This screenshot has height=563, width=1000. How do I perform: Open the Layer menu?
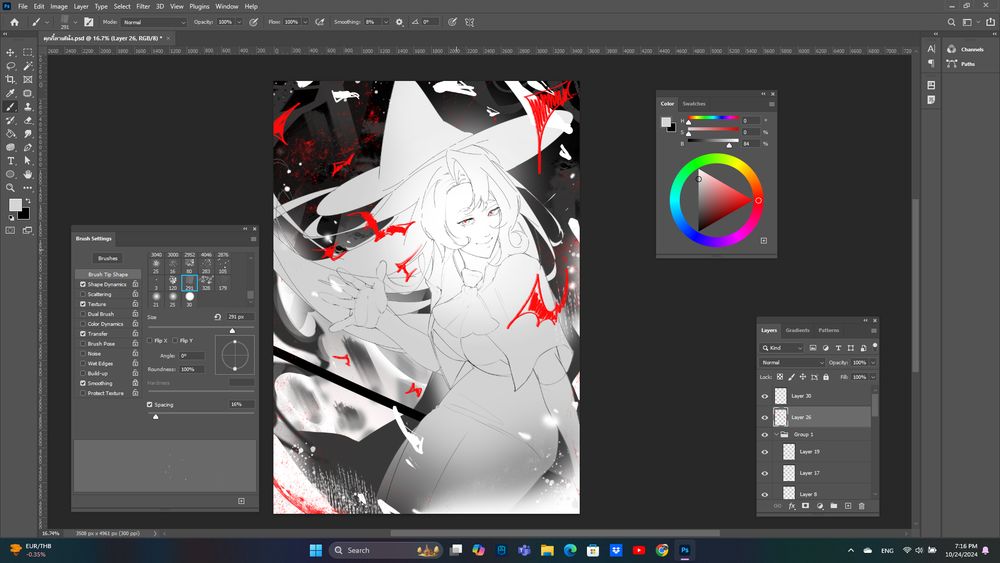pos(81,6)
